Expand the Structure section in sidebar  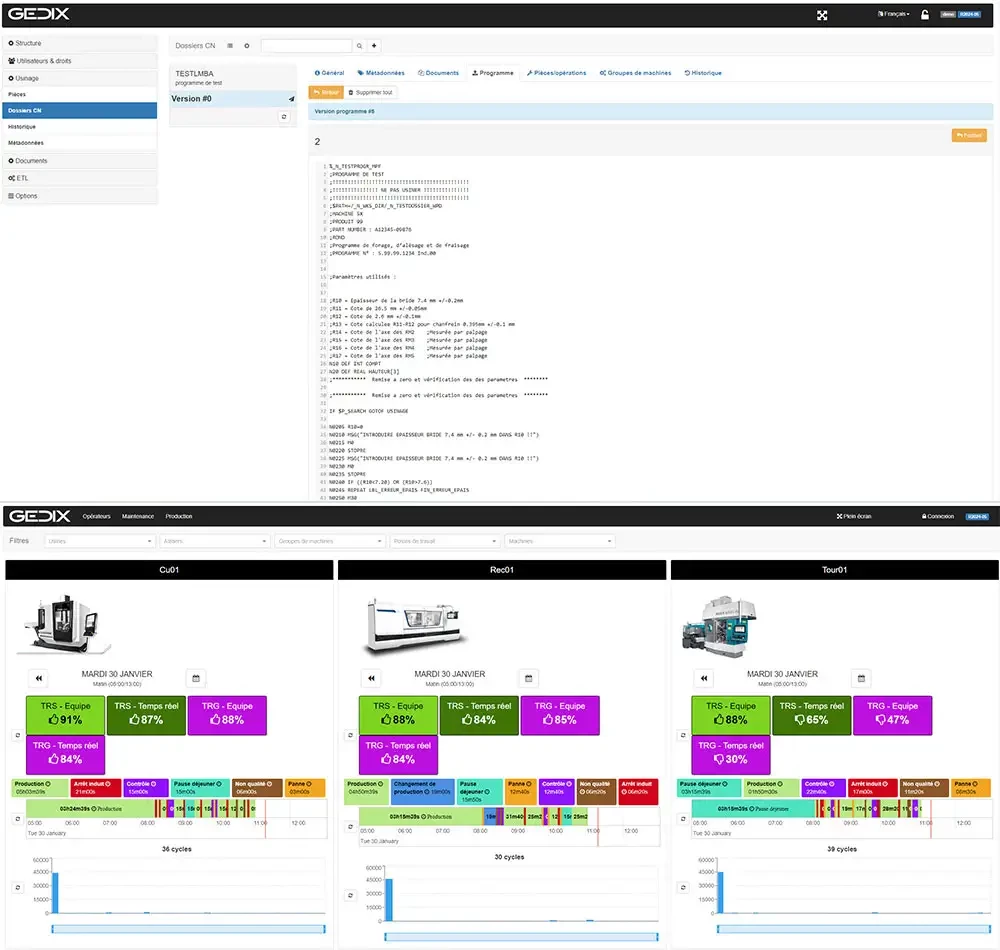coord(80,43)
